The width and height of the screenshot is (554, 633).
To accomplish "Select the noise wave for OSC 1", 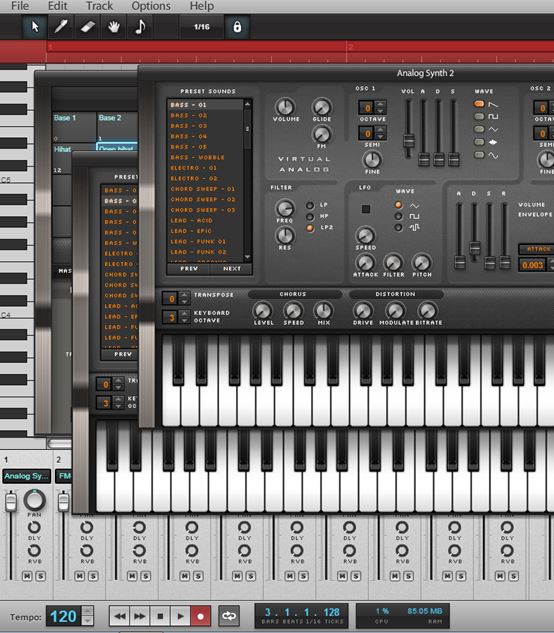I will pos(479,142).
